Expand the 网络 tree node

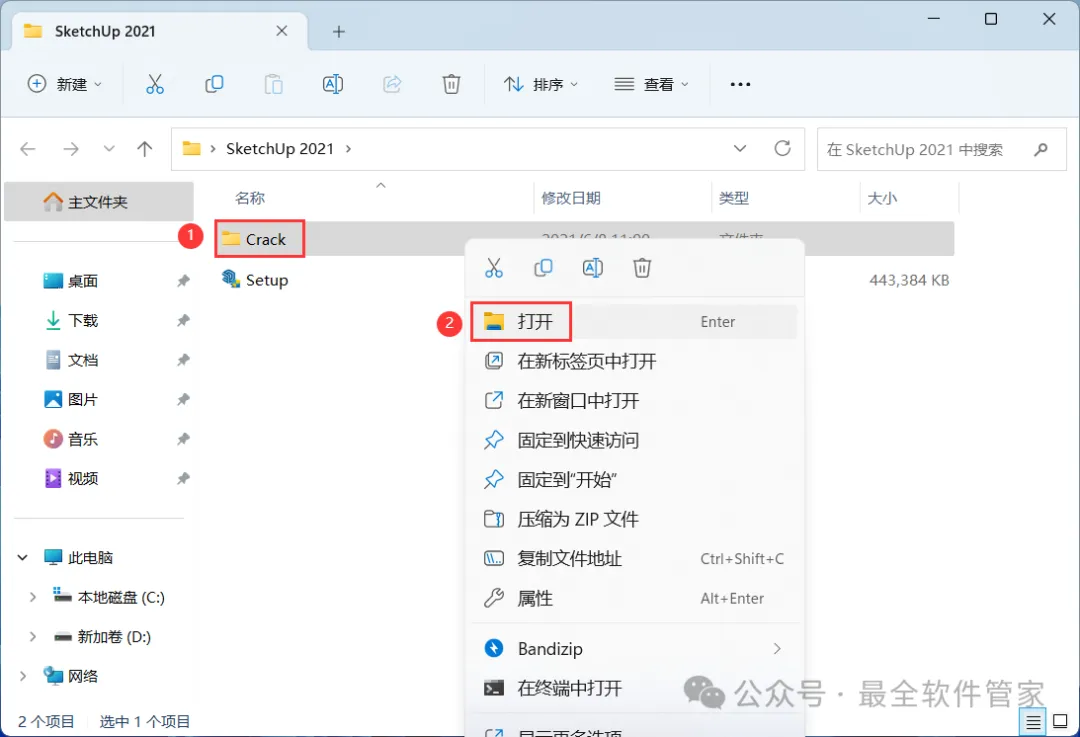tap(23, 676)
